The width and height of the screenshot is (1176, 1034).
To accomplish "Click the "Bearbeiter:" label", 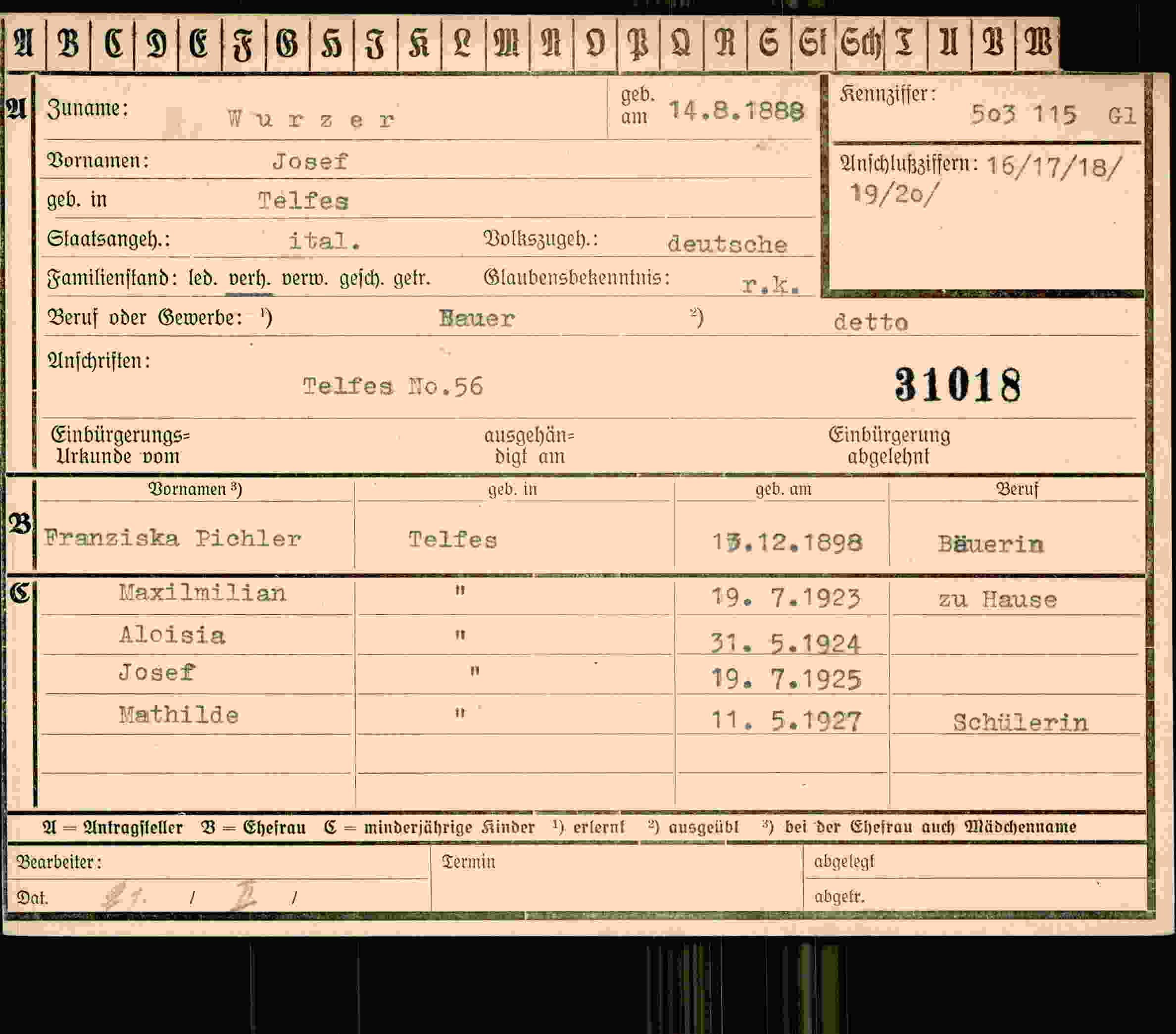I will pos(59,861).
